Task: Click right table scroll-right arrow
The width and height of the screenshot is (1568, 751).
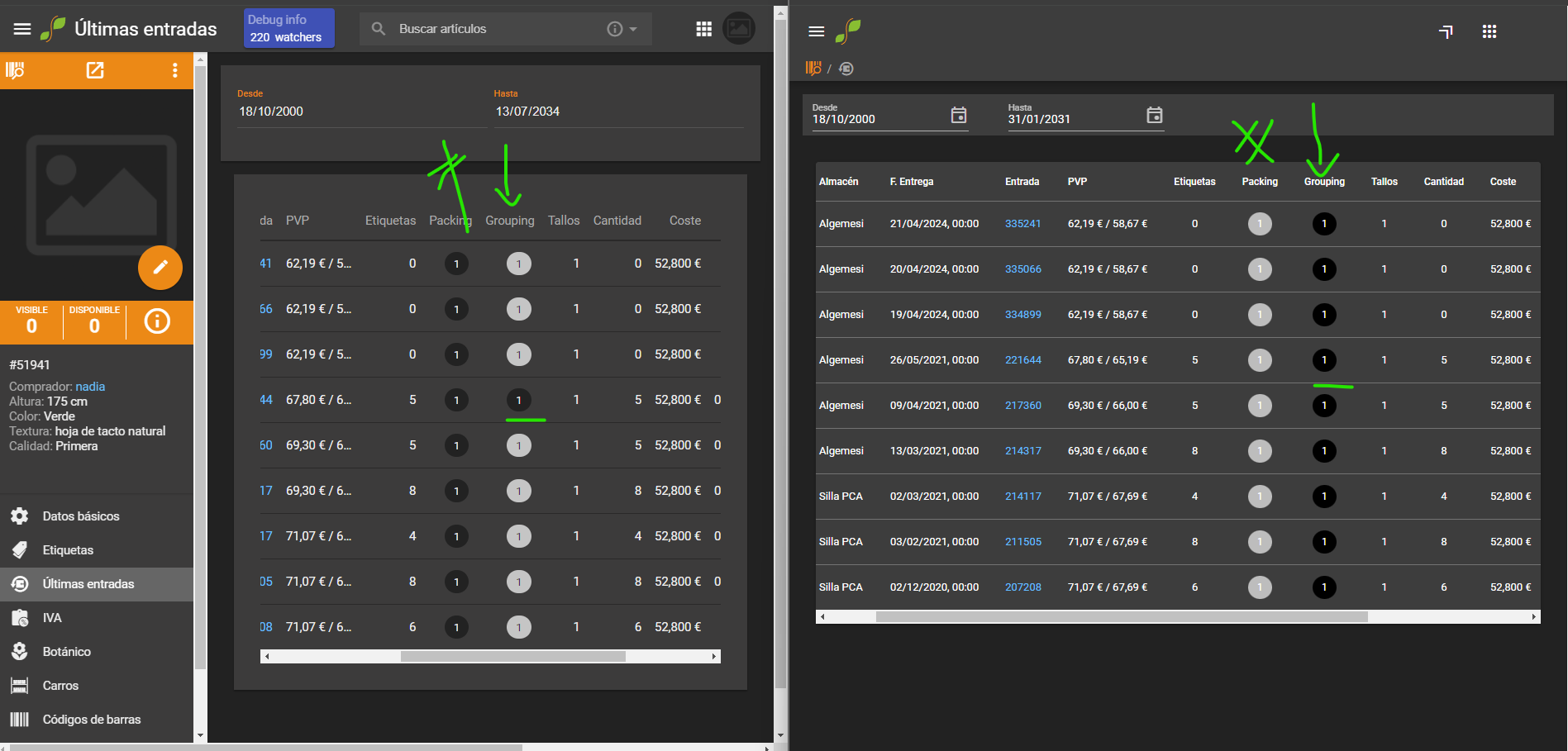Action: click(x=1534, y=617)
